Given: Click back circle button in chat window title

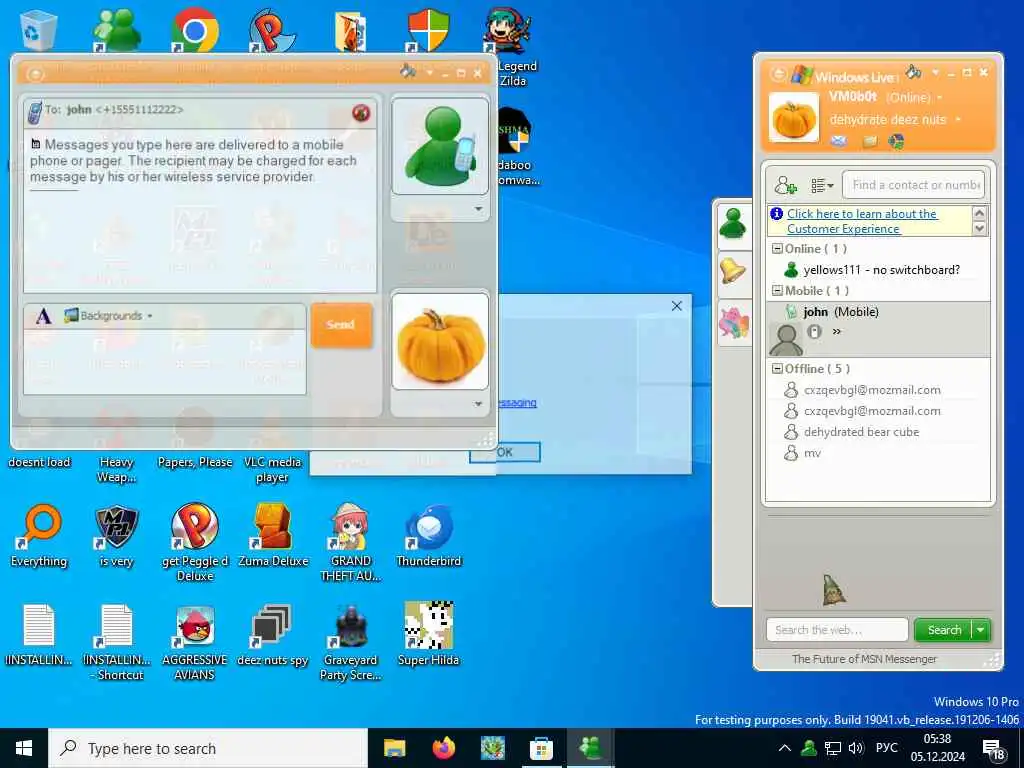Looking at the screenshot, I should coord(35,74).
